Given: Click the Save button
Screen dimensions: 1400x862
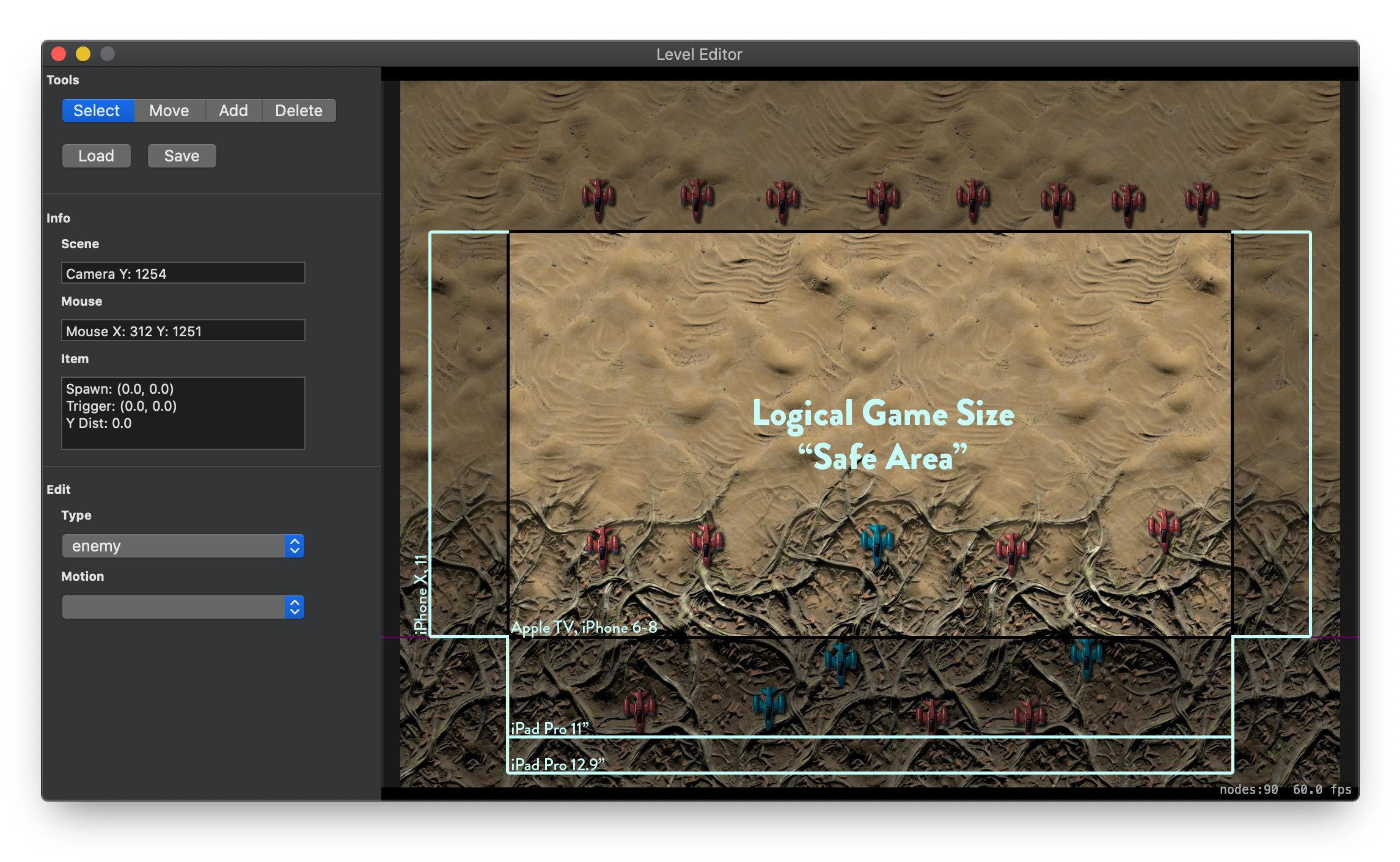Looking at the screenshot, I should (x=181, y=156).
